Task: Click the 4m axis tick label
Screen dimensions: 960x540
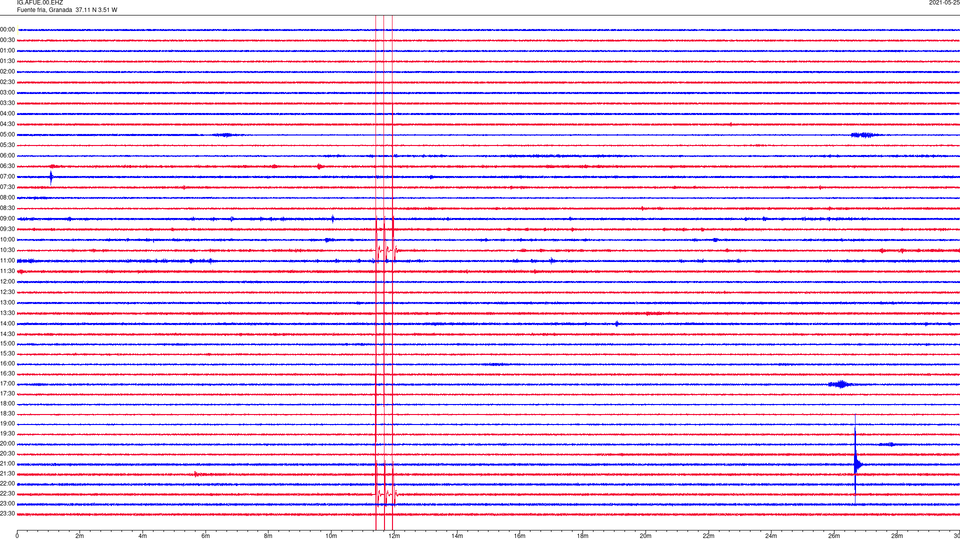Action: 143,536
